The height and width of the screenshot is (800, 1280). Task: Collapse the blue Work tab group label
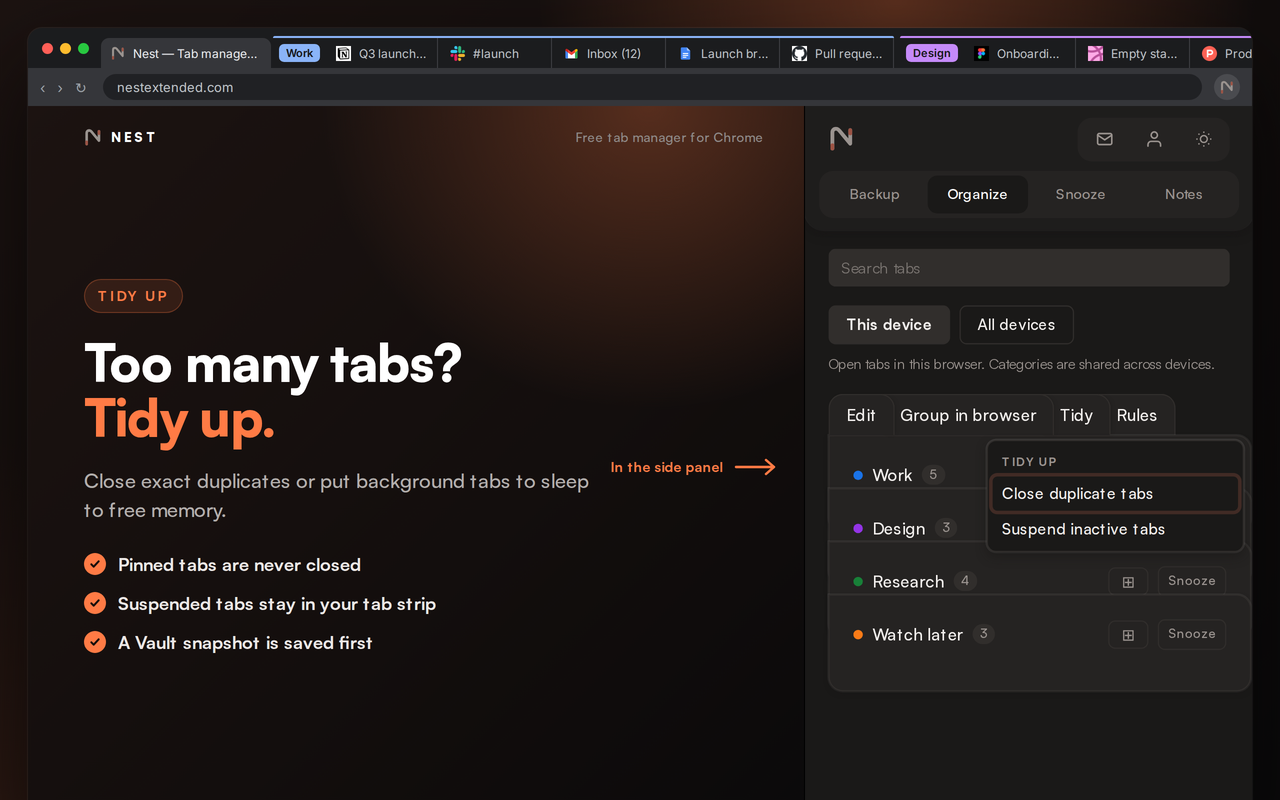click(299, 53)
